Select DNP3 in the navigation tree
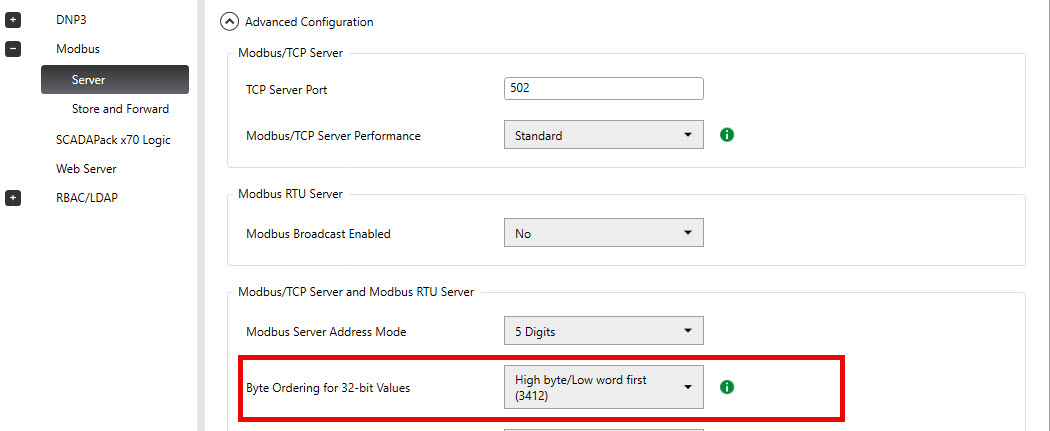Image resolution: width=1050 pixels, height=431 pixels. point(71,20)
